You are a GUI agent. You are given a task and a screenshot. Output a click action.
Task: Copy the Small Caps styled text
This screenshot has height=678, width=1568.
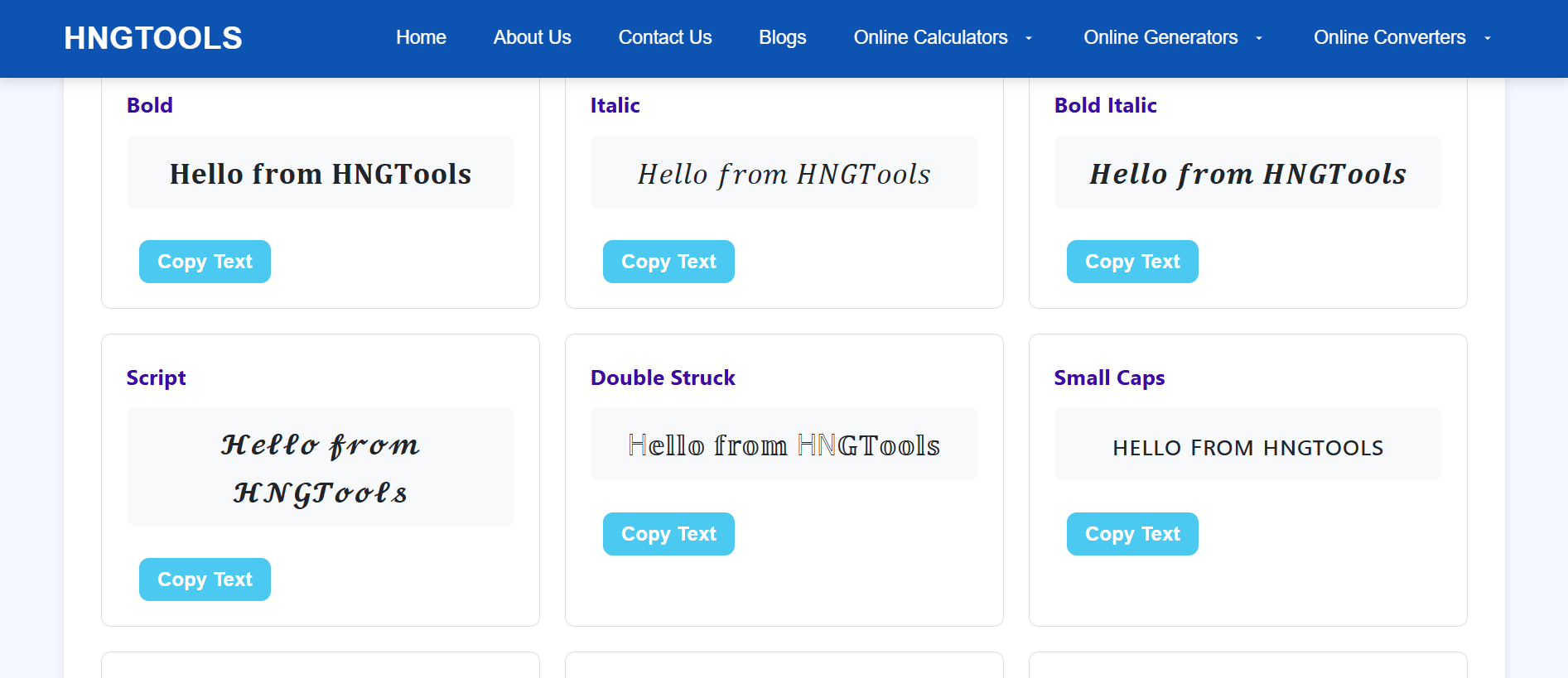coord(1132,534)
